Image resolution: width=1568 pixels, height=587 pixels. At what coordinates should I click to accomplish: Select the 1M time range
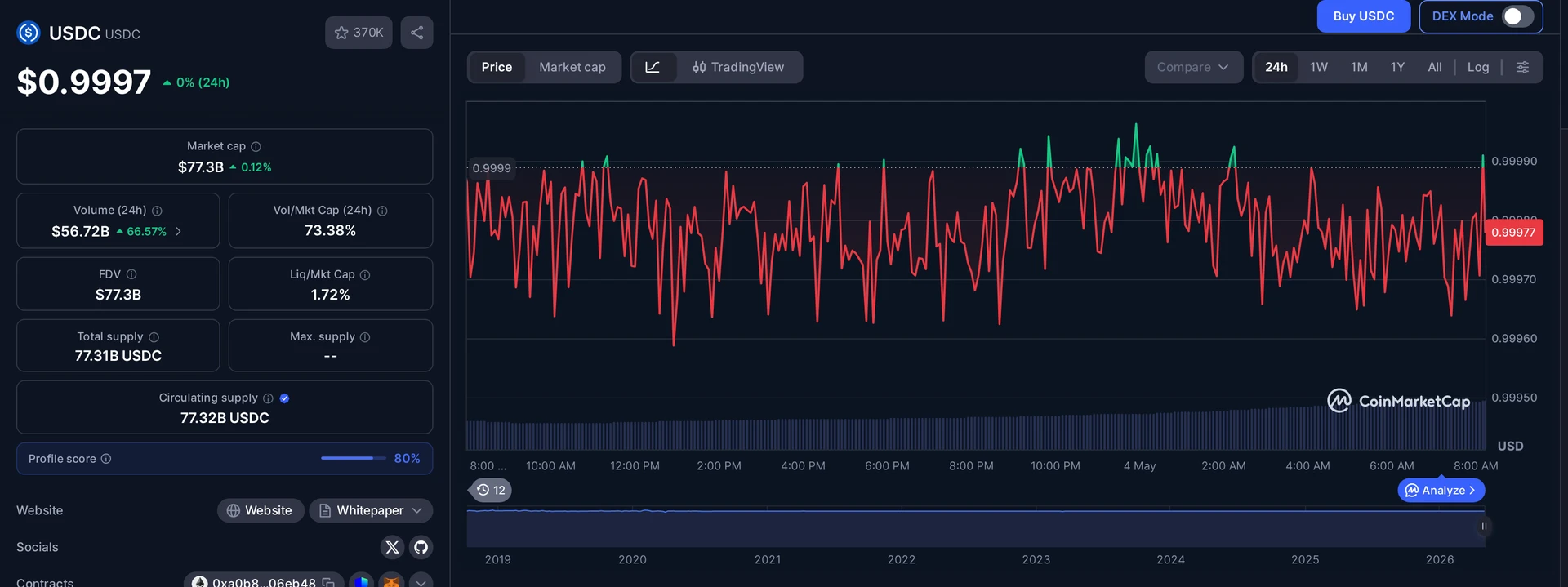pyautogui.click(x=1359, y=67)
